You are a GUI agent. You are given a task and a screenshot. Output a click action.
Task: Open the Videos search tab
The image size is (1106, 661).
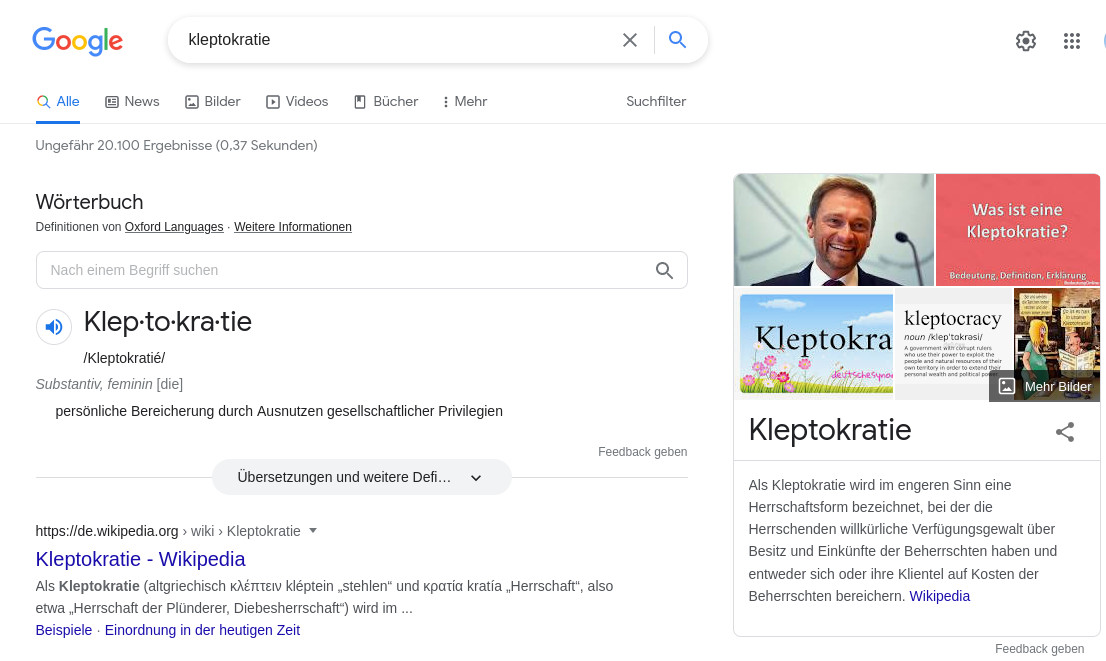click(x=297, y=101)
